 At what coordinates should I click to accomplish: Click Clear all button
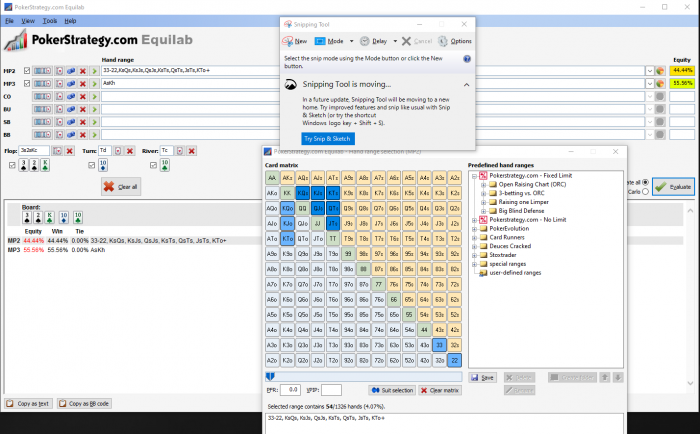121,187
